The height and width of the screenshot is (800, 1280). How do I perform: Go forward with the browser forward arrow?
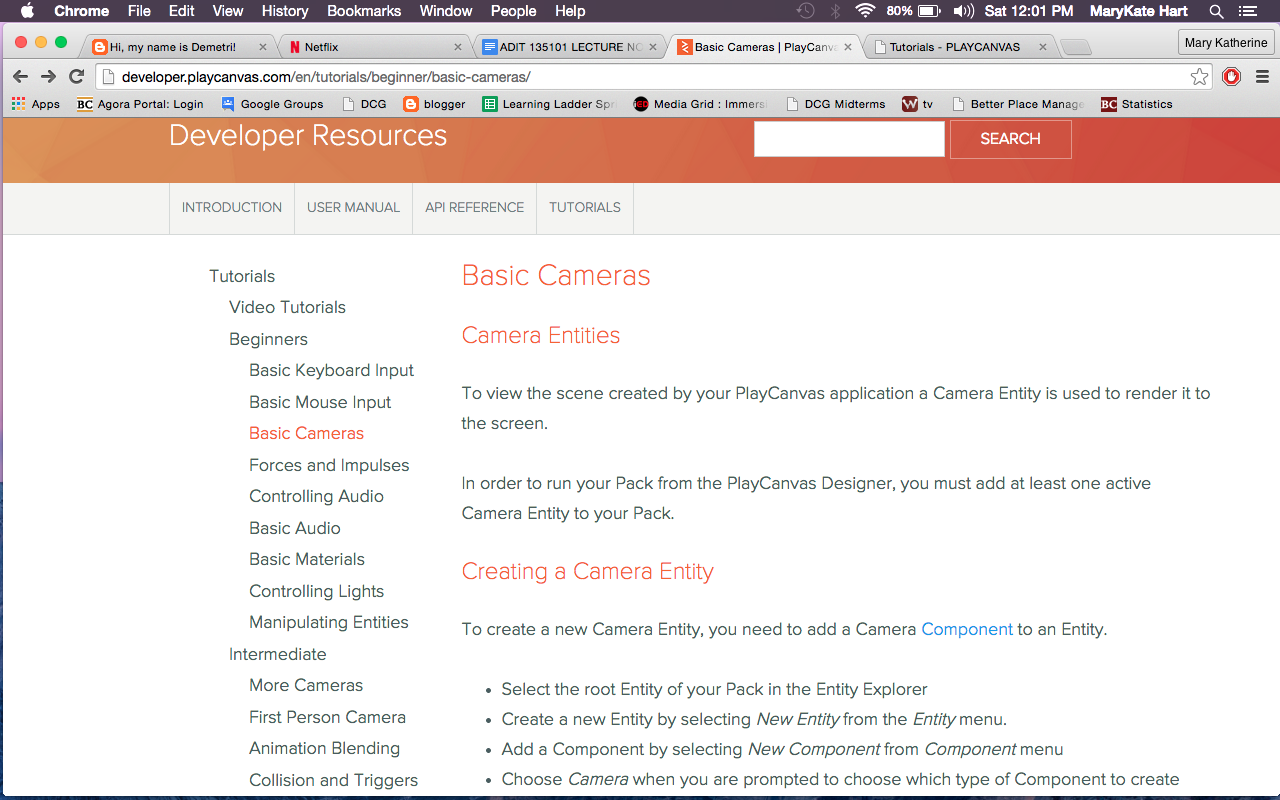tap(48, 77)
